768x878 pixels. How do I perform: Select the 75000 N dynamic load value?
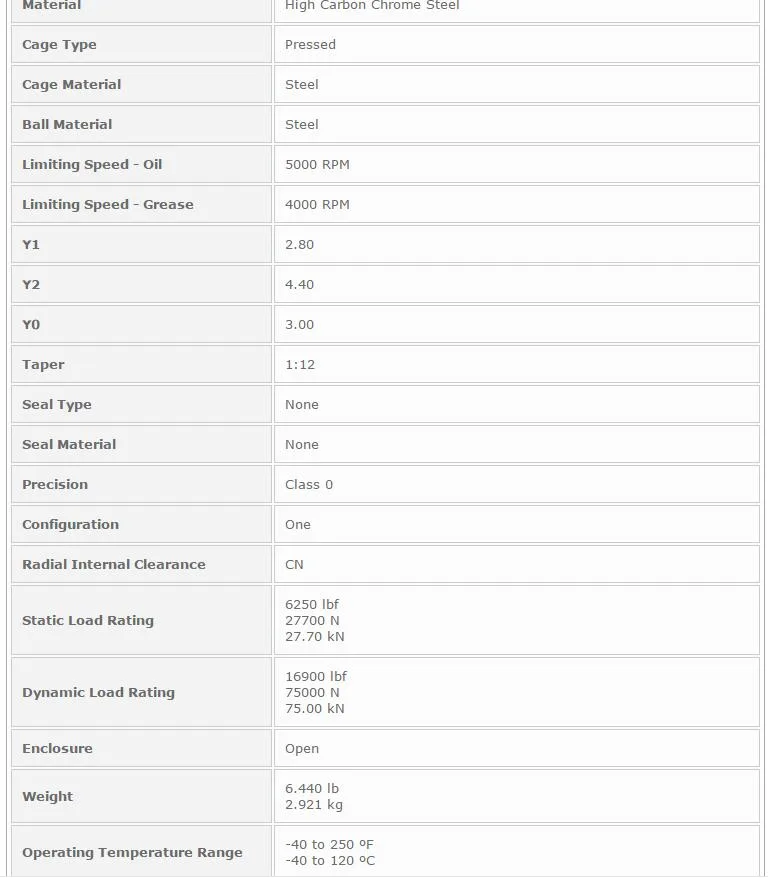coord(312,693)
